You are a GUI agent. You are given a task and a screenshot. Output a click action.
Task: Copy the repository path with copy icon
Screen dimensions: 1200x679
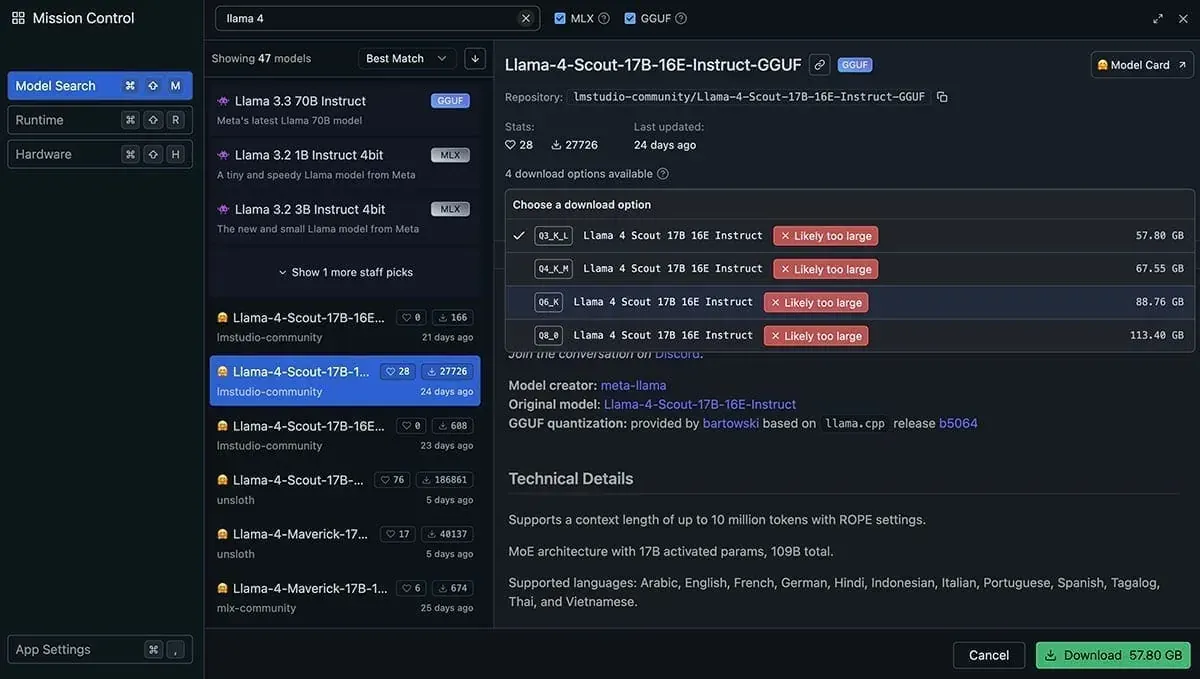(x=942, y=97)
